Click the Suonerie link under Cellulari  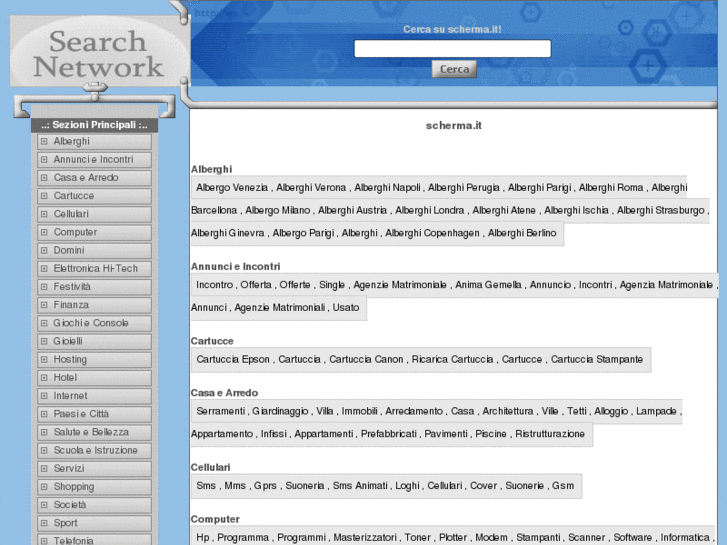(x=524, y=486)
